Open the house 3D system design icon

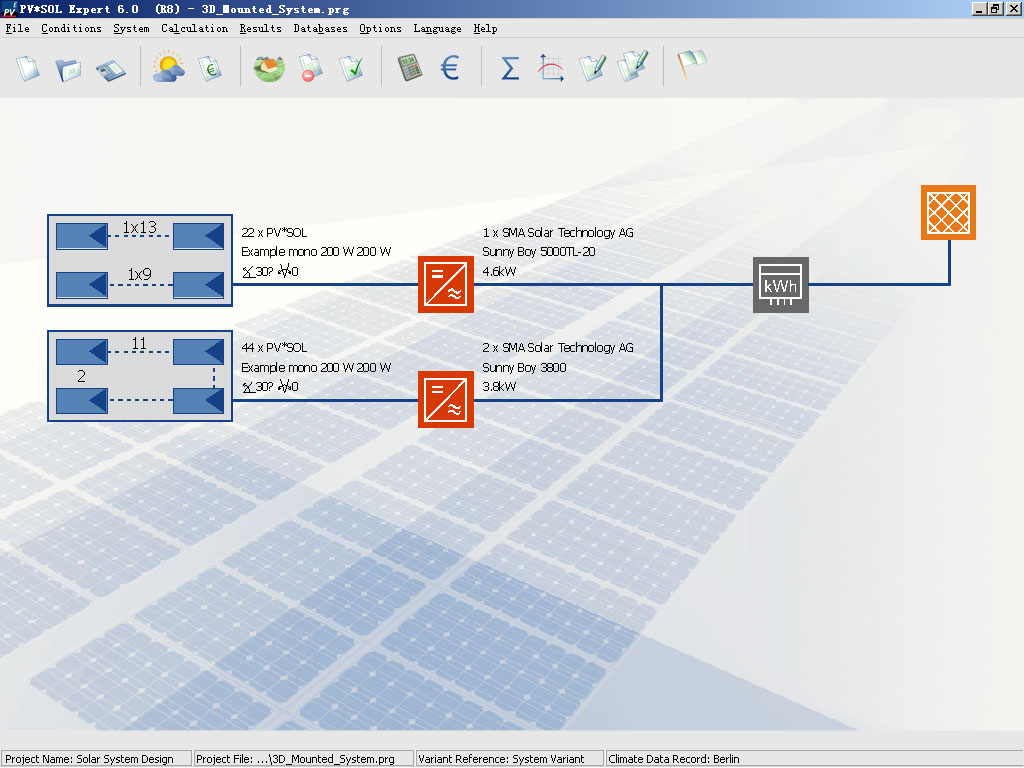269,68
